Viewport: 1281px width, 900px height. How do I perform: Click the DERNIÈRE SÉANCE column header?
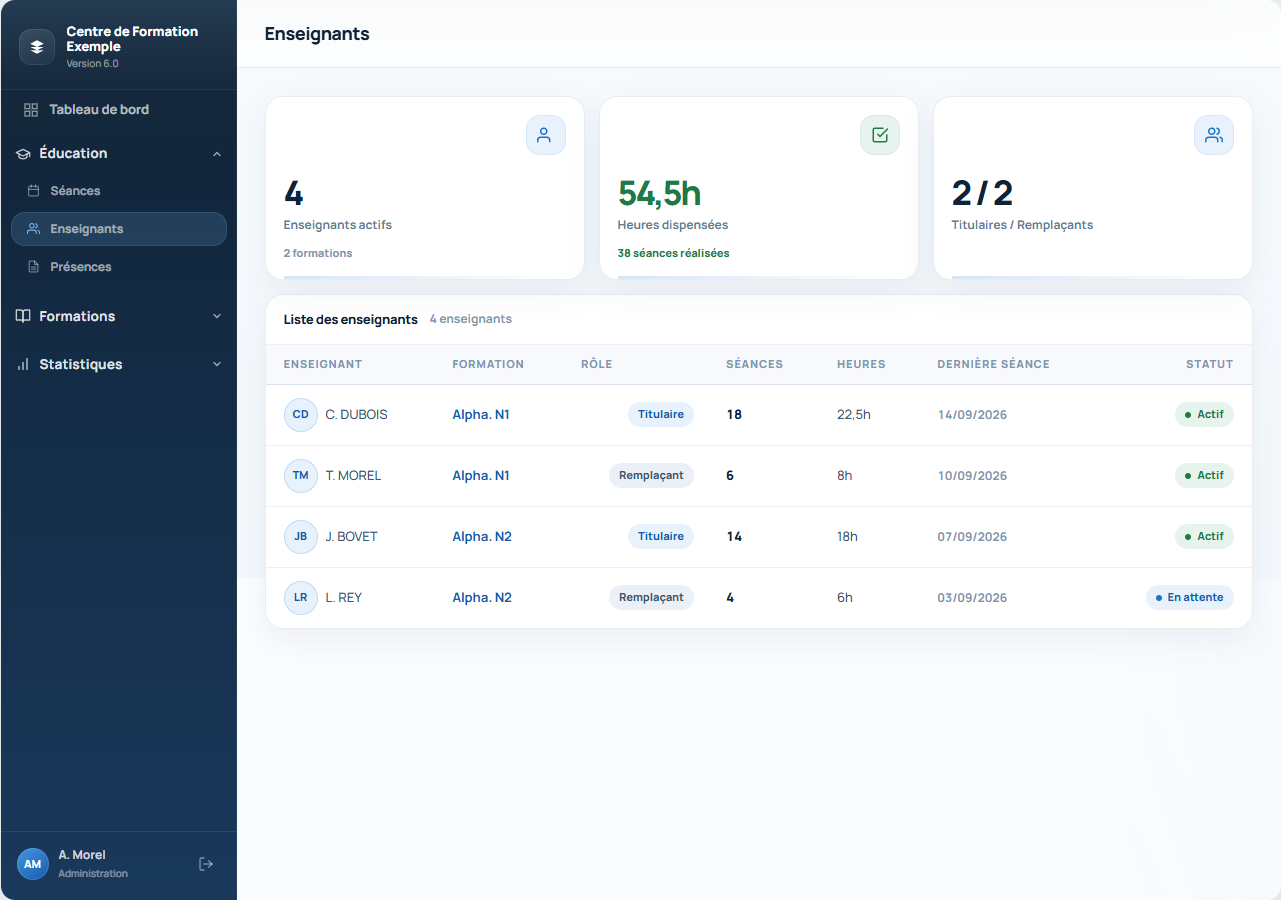pyautogui.click(x=993, y=364)
